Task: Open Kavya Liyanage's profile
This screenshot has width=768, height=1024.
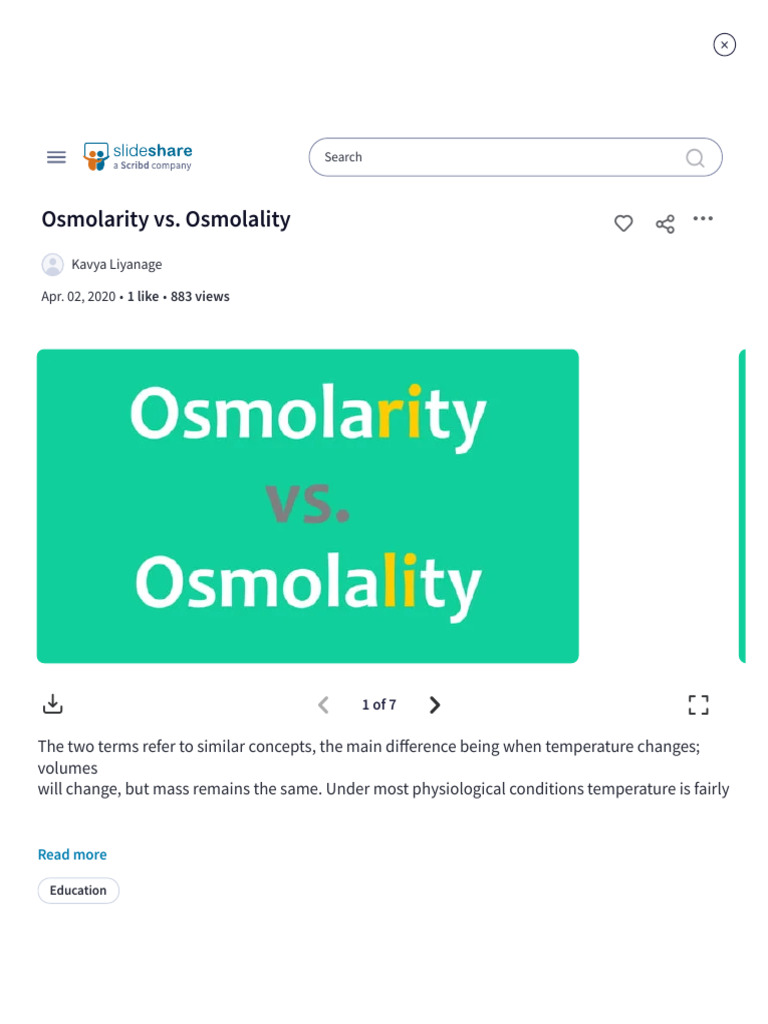Action: click(116, 265)
